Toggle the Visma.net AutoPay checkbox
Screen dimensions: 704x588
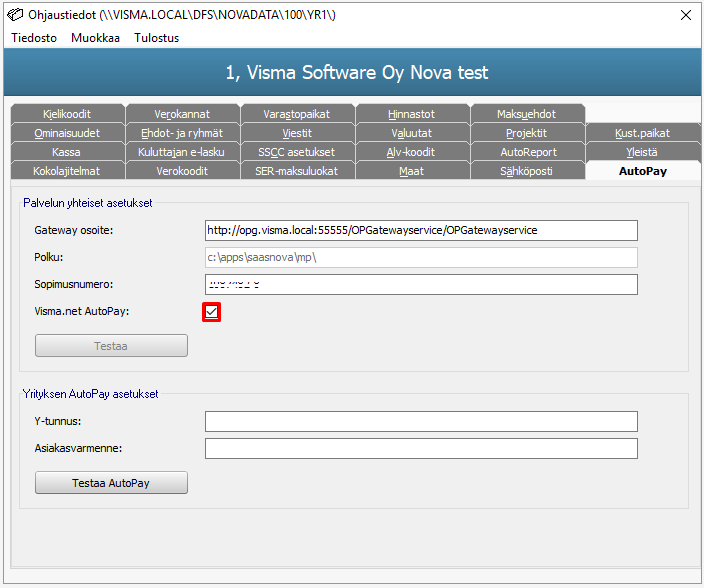211,312
